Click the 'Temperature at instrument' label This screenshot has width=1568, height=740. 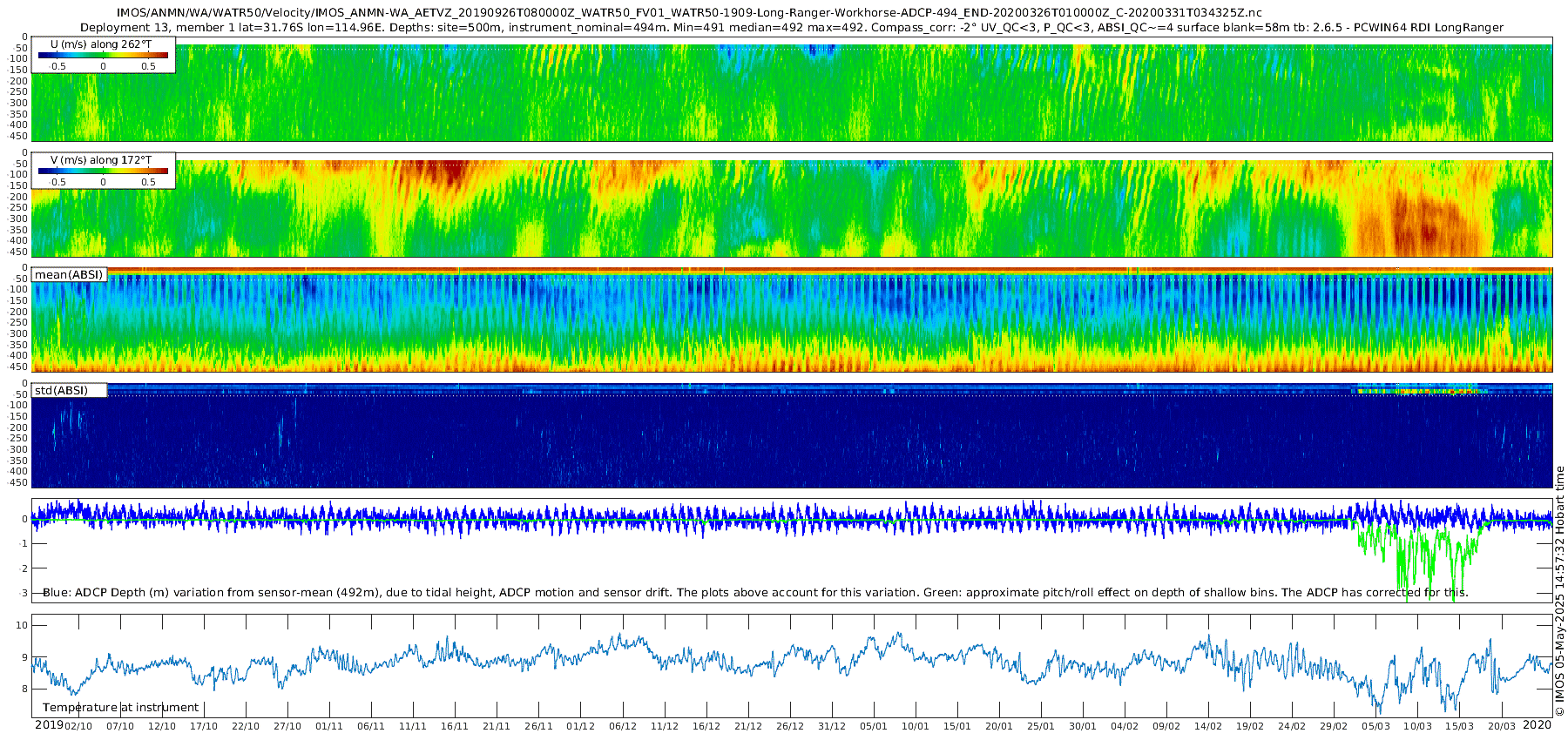(120, 708)
